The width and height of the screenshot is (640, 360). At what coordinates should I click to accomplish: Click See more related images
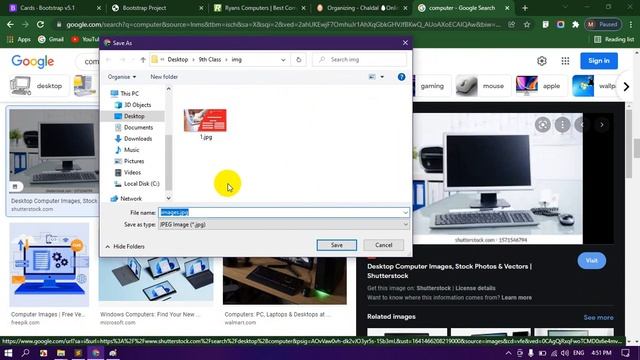[x=598, y=317]
